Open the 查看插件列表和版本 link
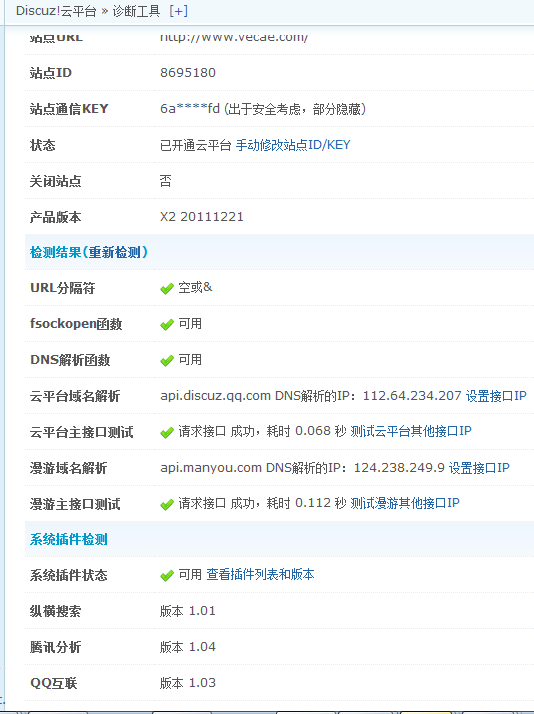Viewport: 534px width, 714px height. coord(260,575)
